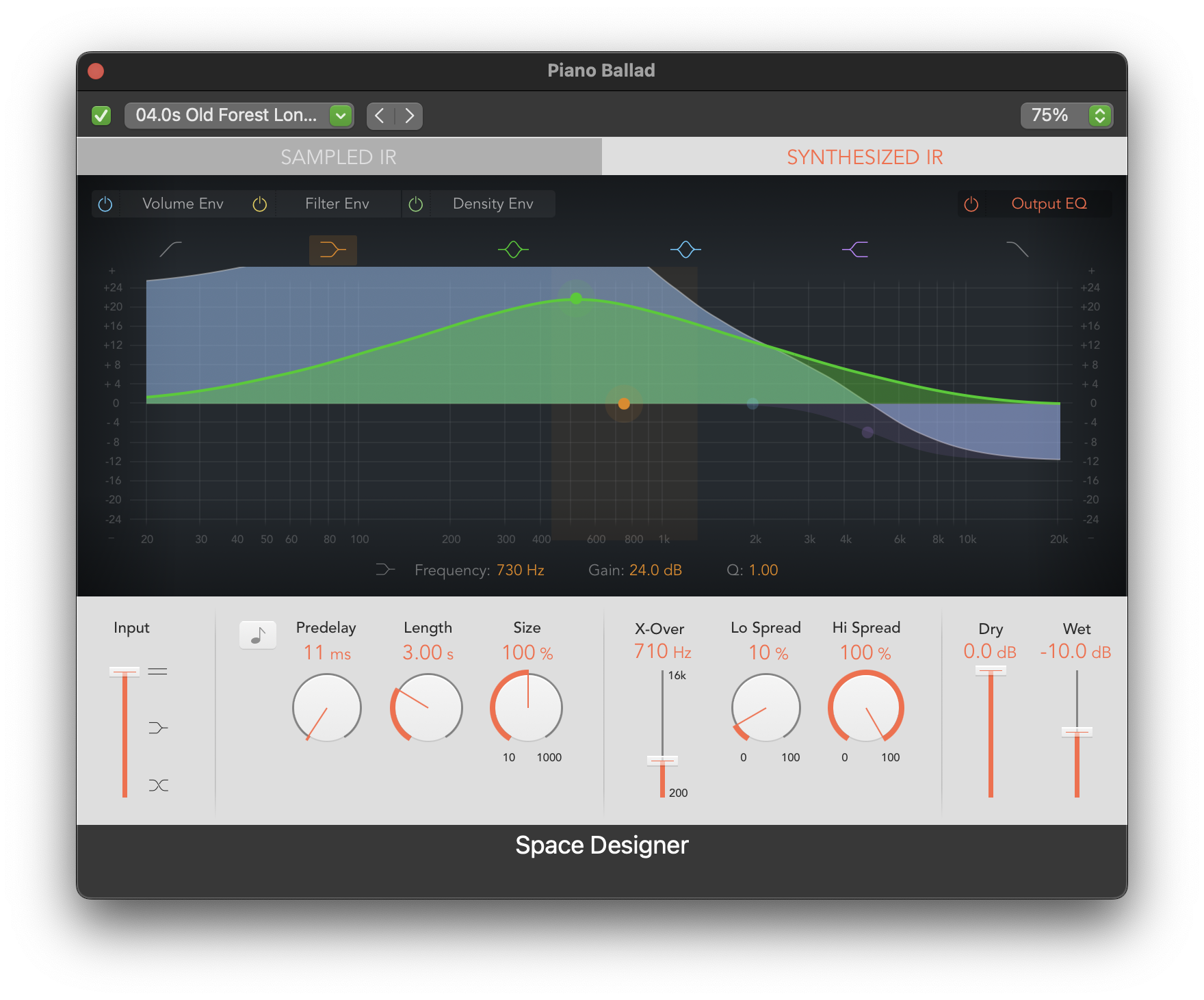Click the Size value 100 %
The height and width of the screenshot is (1000, 1204).
(527, 653)
